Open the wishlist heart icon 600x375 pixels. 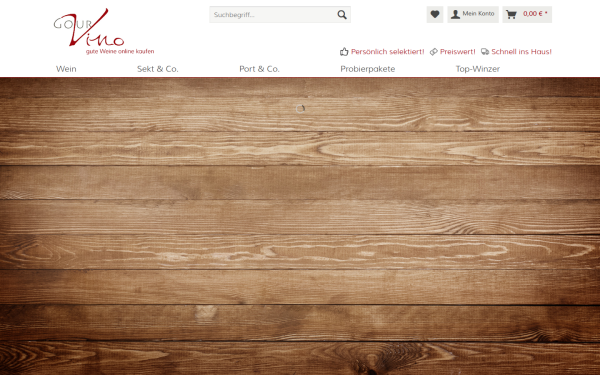(435, 15)
